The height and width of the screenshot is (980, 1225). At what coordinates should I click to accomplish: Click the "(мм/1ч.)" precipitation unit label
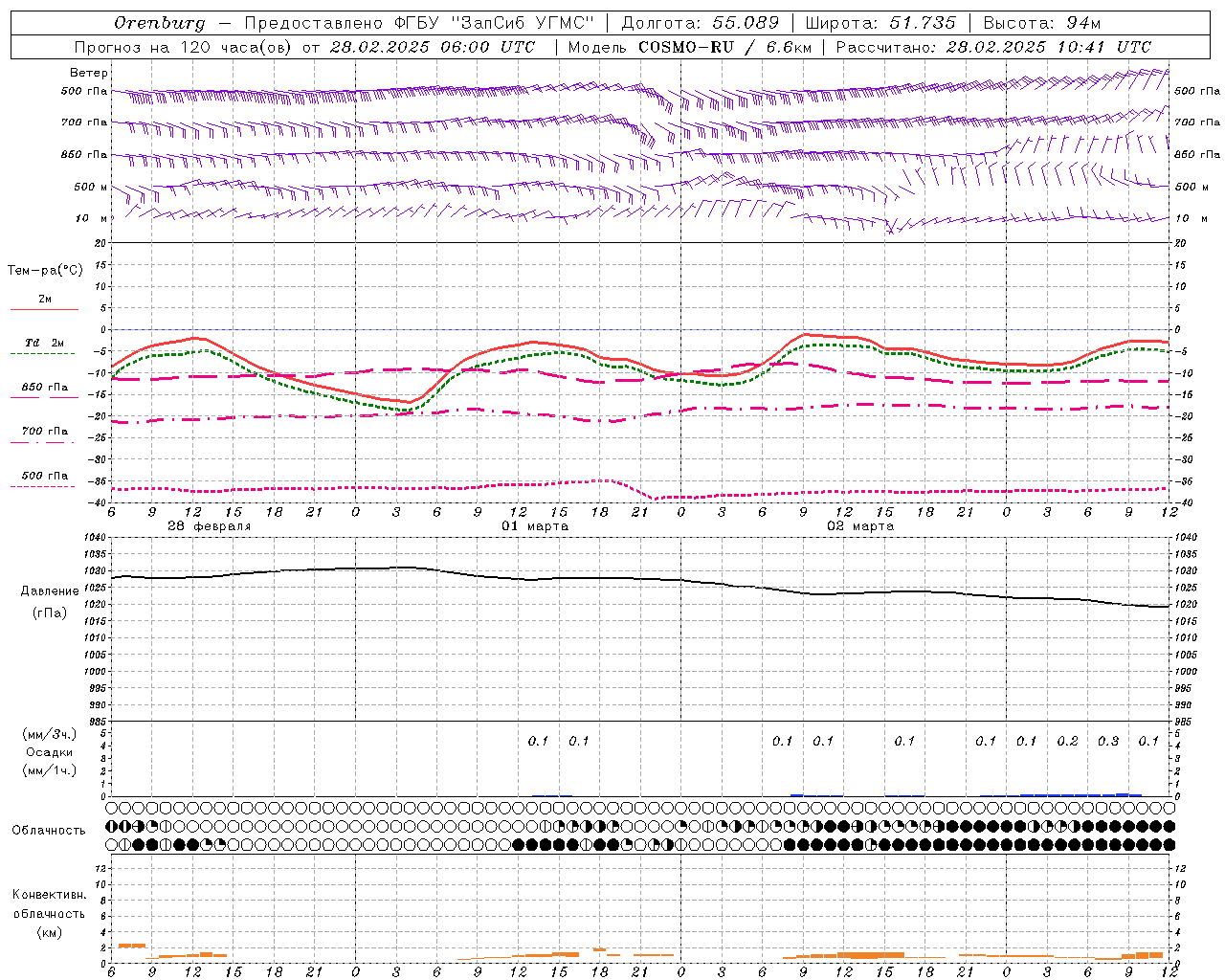tap(50, 770)
